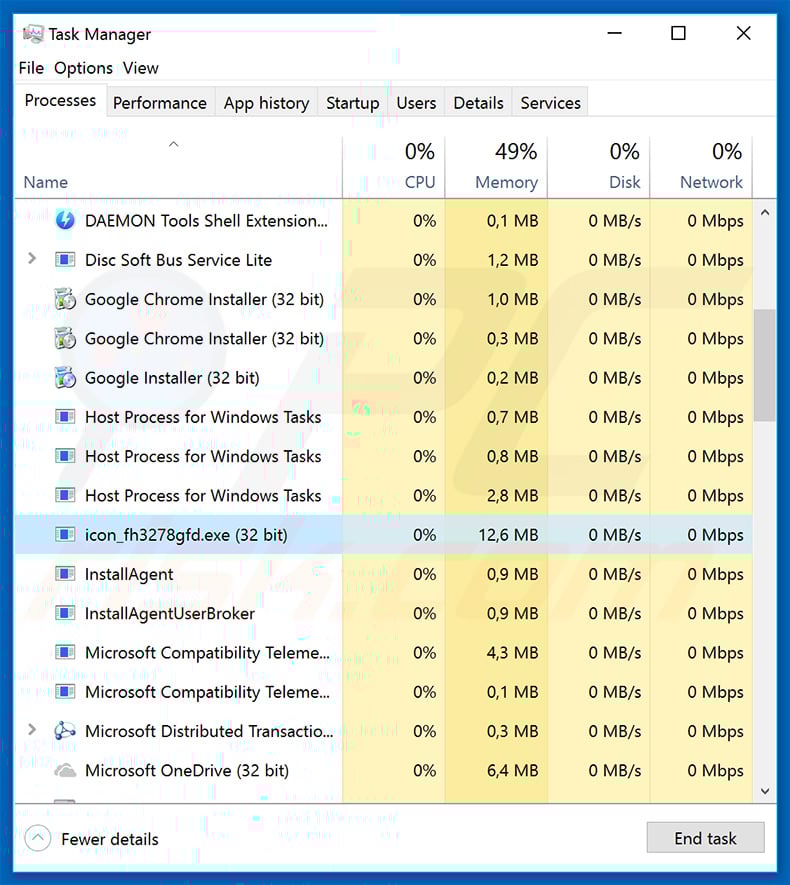
Task: Sort processes by Network column header
Action: tap(711, 182)
